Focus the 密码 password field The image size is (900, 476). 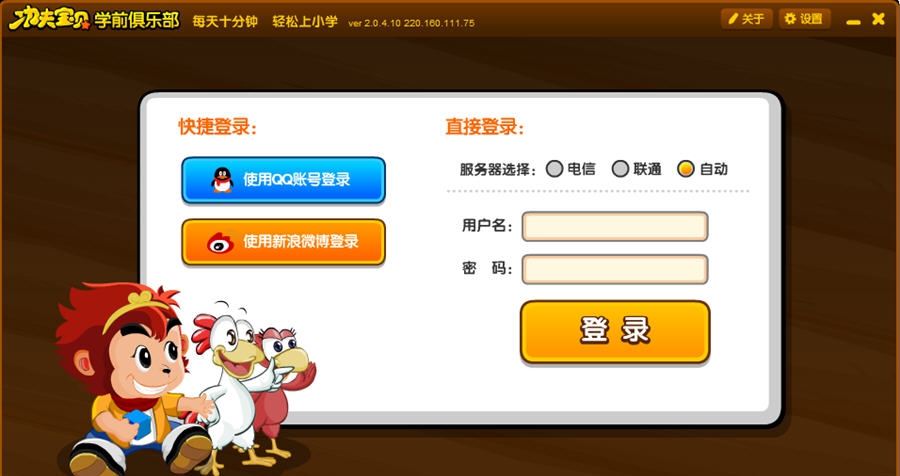(x=615, y=269)
